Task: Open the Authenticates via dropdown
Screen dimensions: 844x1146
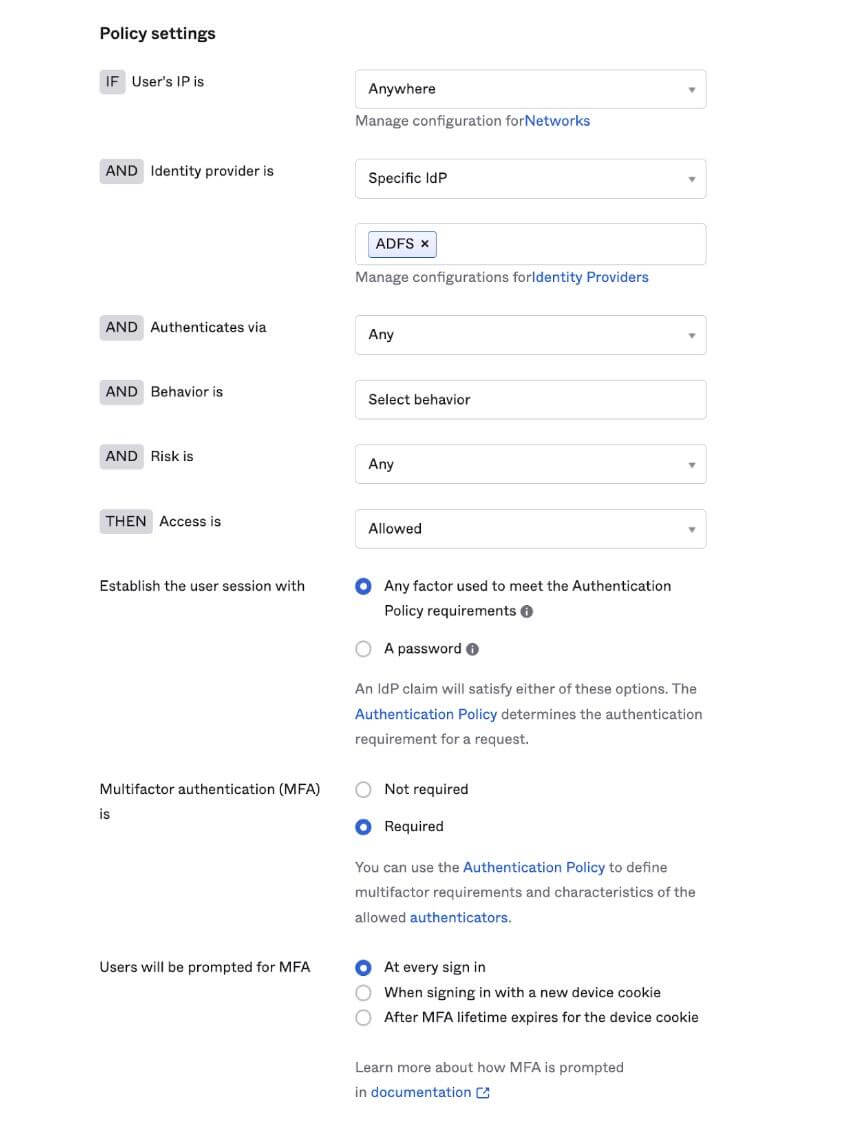Action: [x=530, y=335]
